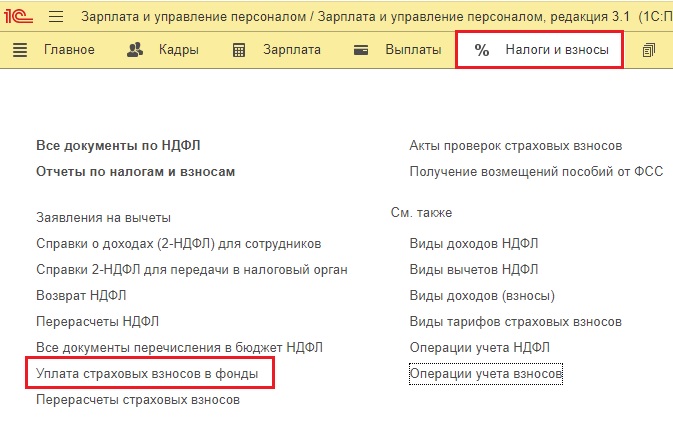
Task: Open Возврат НДФЛ
Action: [81, 296]
